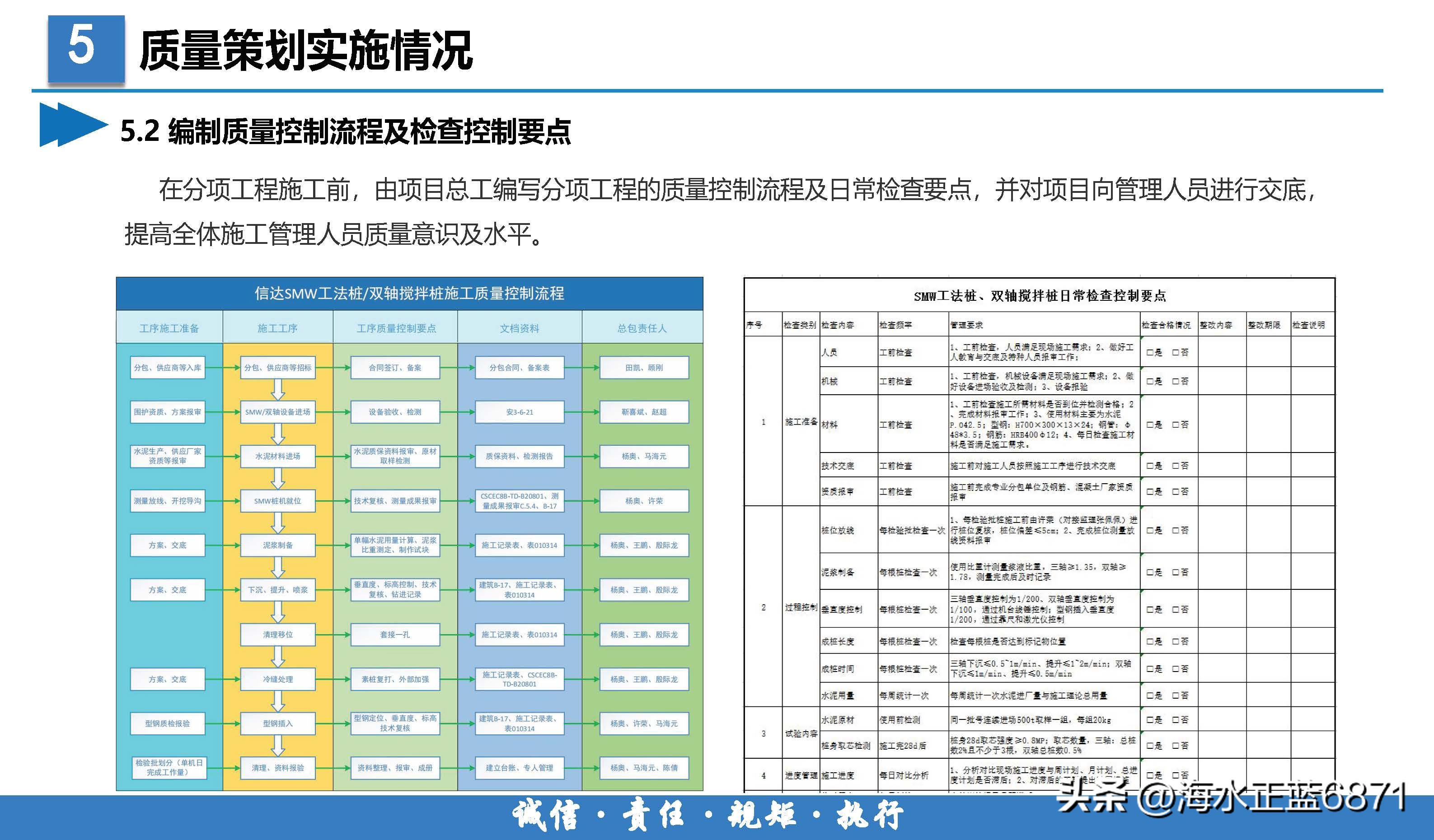This screenshot has width=1434, height=840.
Task: Select the 施工工序 column header
Action: pos(279,328)
